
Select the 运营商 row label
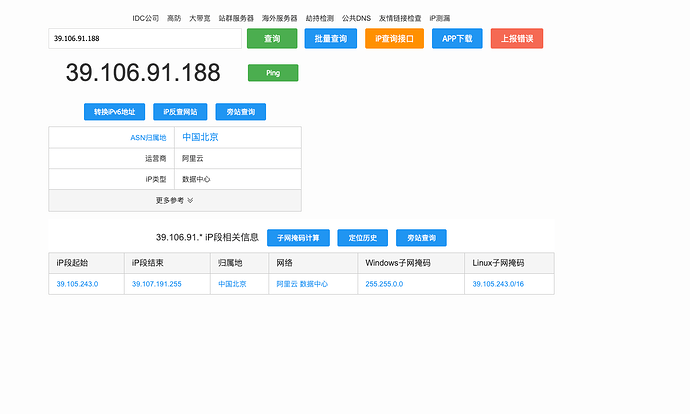pos(156,158)
